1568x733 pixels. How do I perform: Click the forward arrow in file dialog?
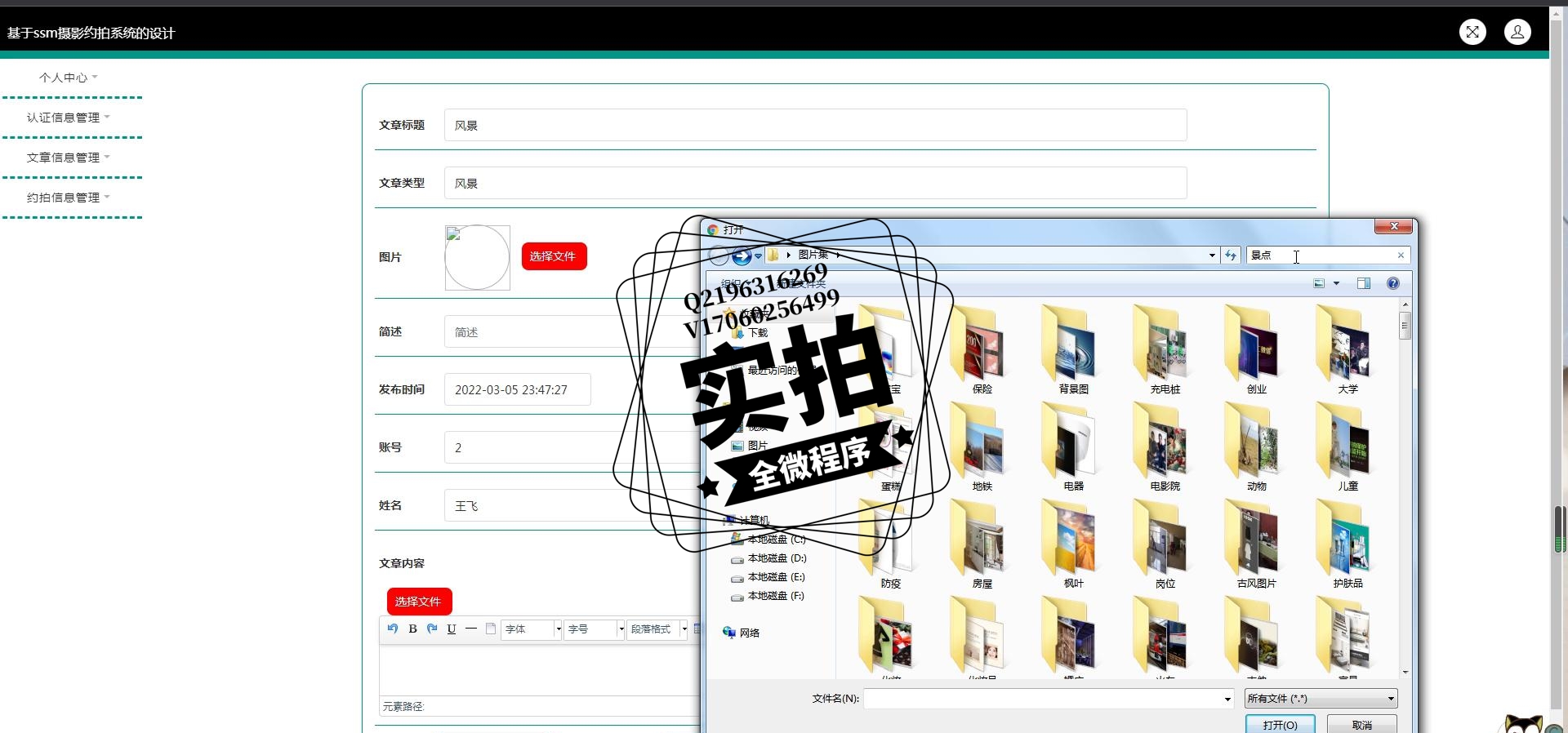tap(742, 255)
